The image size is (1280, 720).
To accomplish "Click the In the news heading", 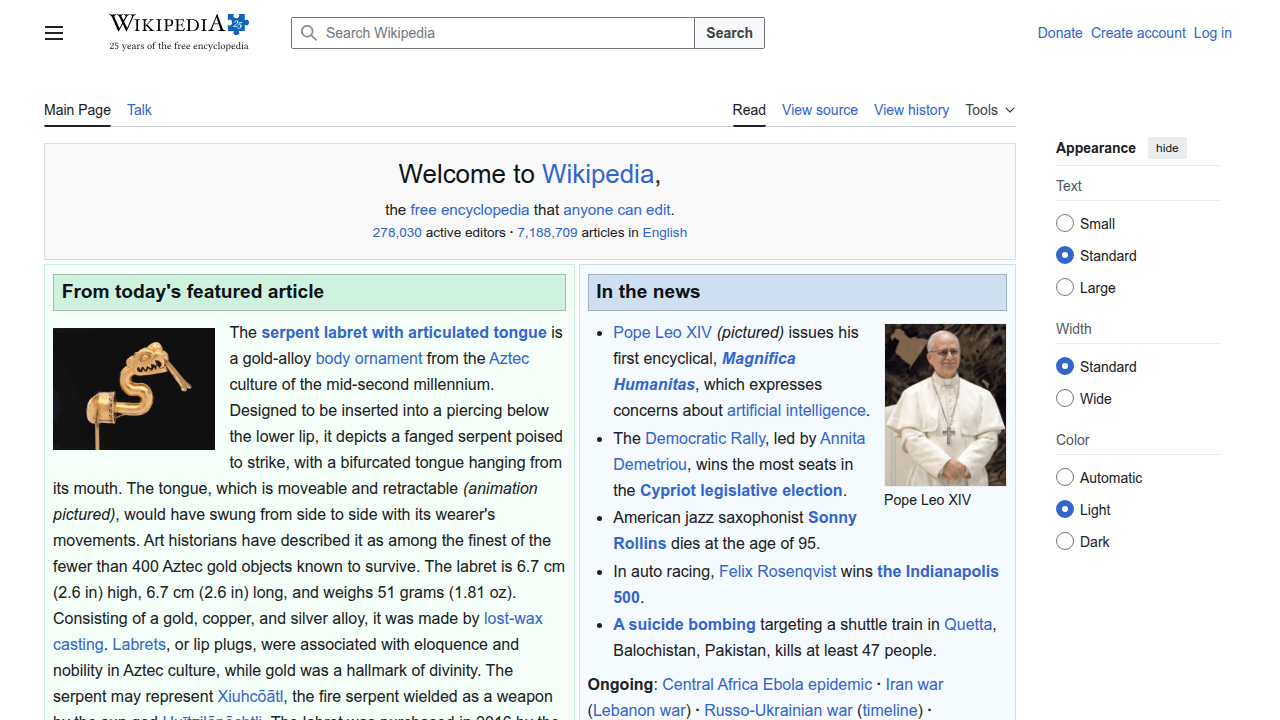I will coord(648,292).
